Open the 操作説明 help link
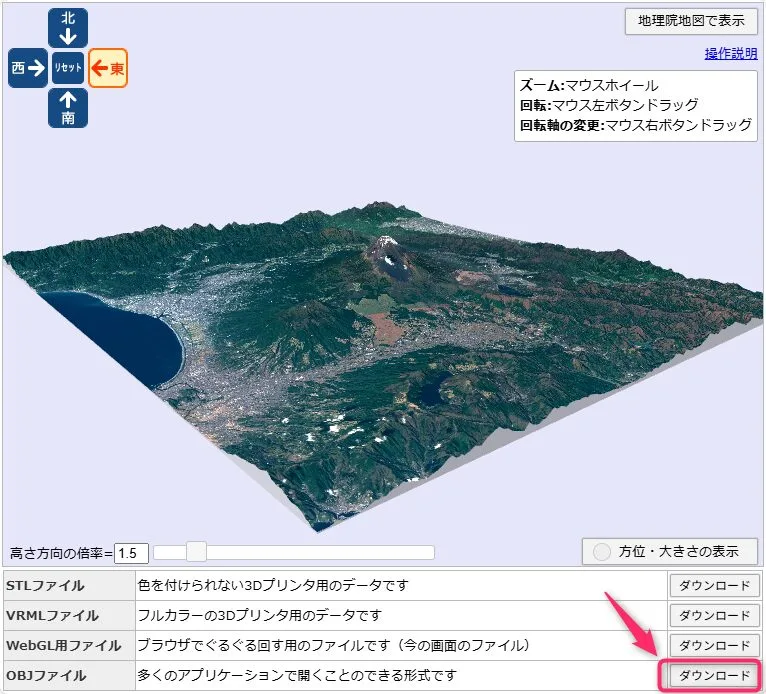The image size is (766, 694). click(730, 54)
